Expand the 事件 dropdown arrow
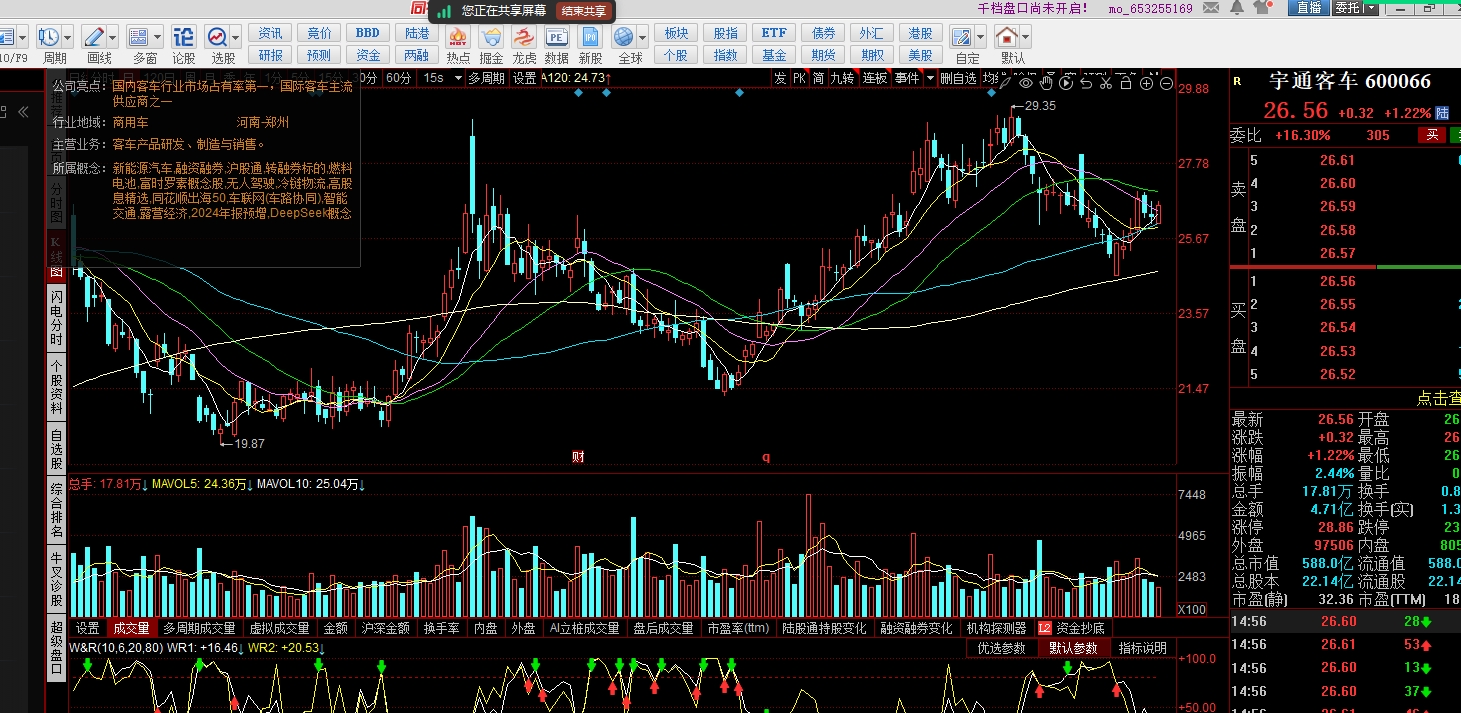 click(930, 78)
